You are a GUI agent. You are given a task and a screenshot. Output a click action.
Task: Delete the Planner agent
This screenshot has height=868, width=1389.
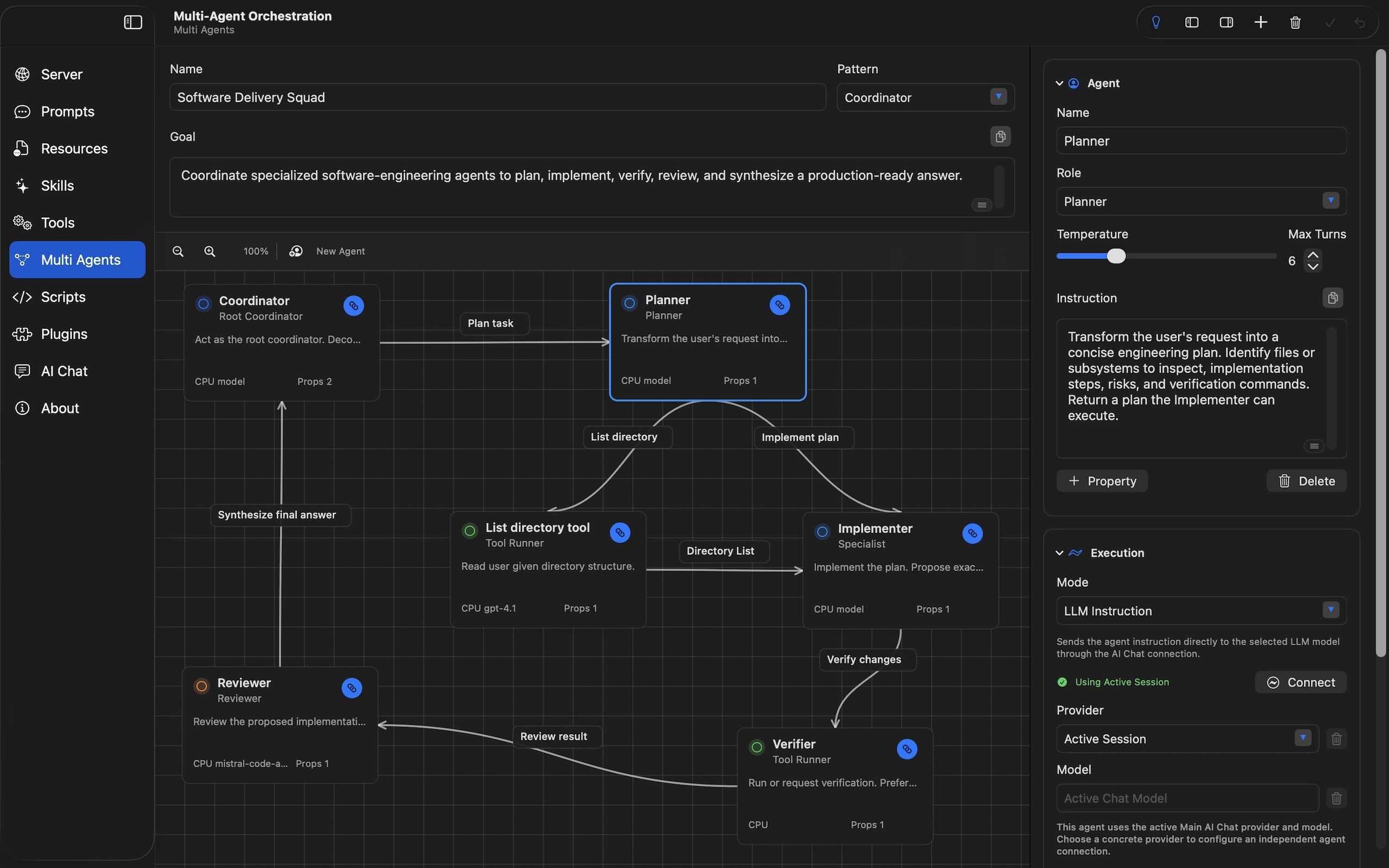(x=1307, y=481)
